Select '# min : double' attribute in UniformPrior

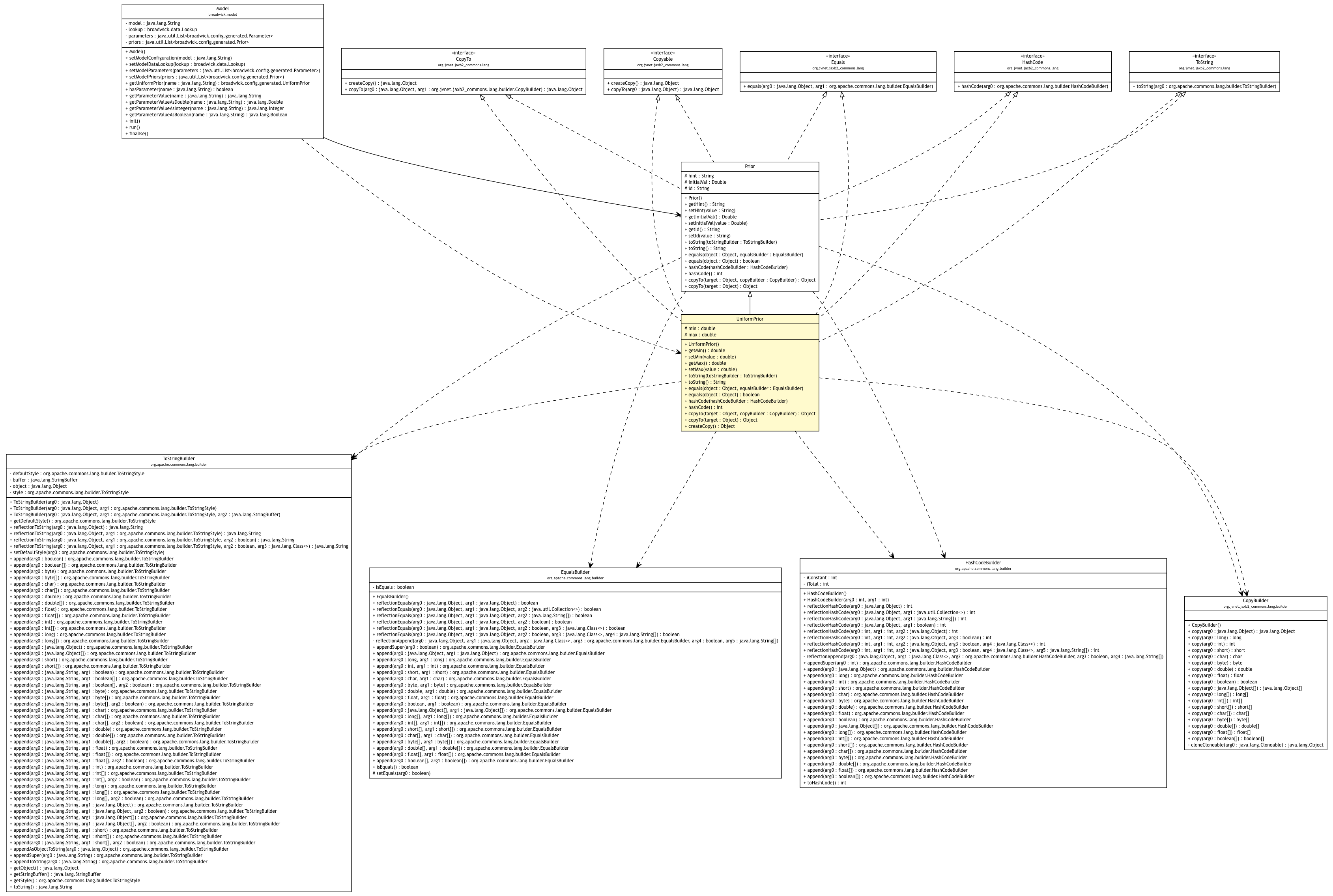click(700, 329)
